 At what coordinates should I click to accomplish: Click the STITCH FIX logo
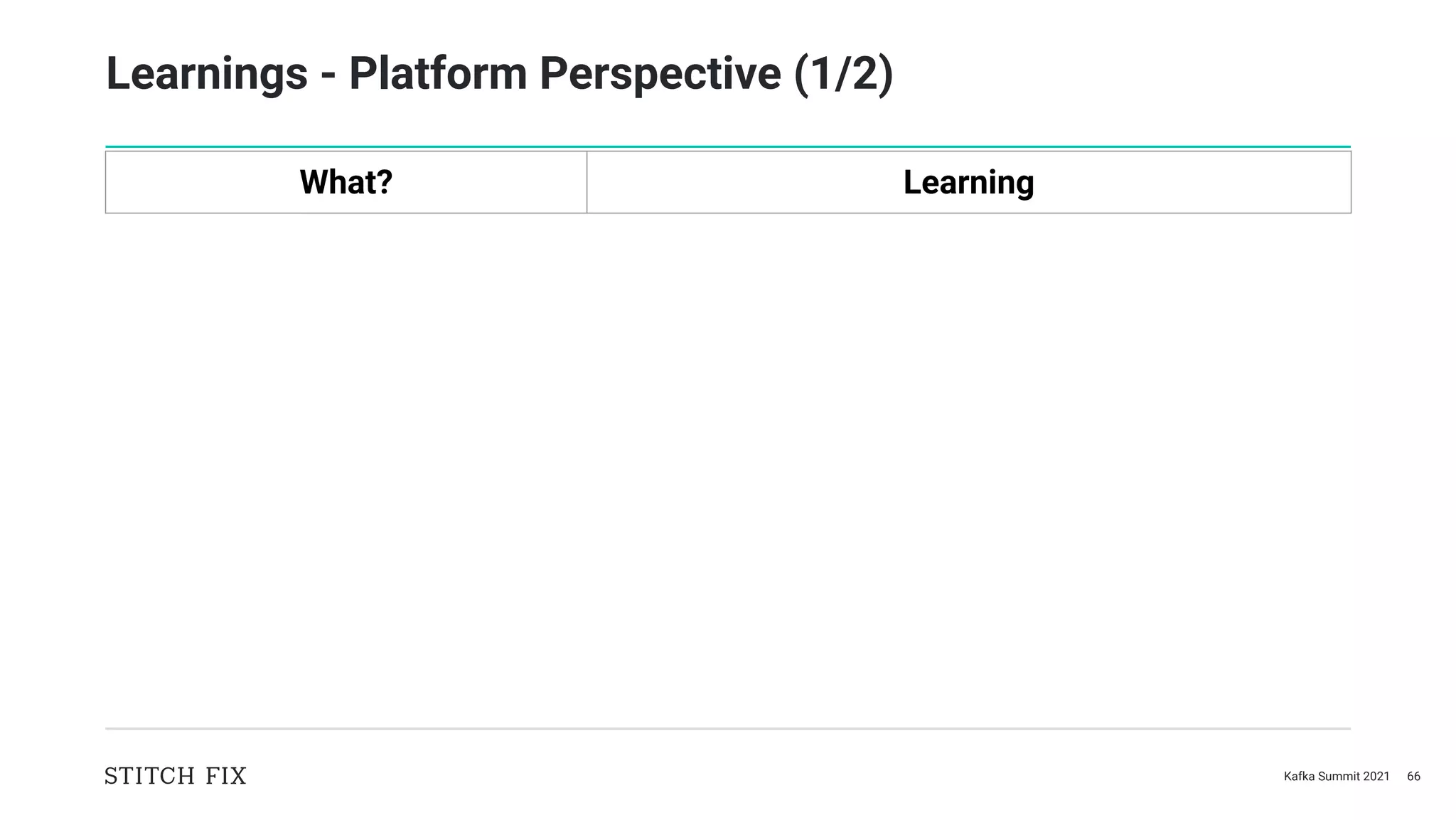point(175,776)
